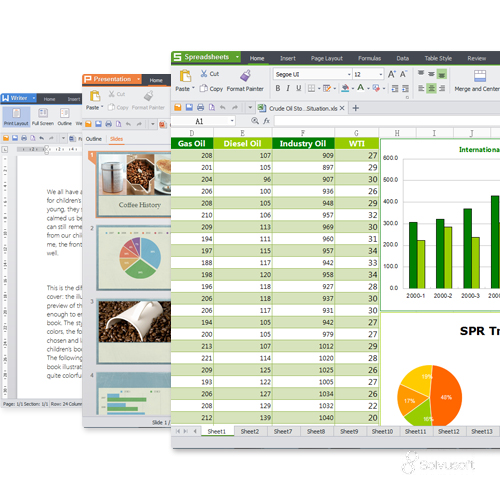The image size is (500, 500).
Task: Click the Merge and Center icon
Action: pos(480,76)
